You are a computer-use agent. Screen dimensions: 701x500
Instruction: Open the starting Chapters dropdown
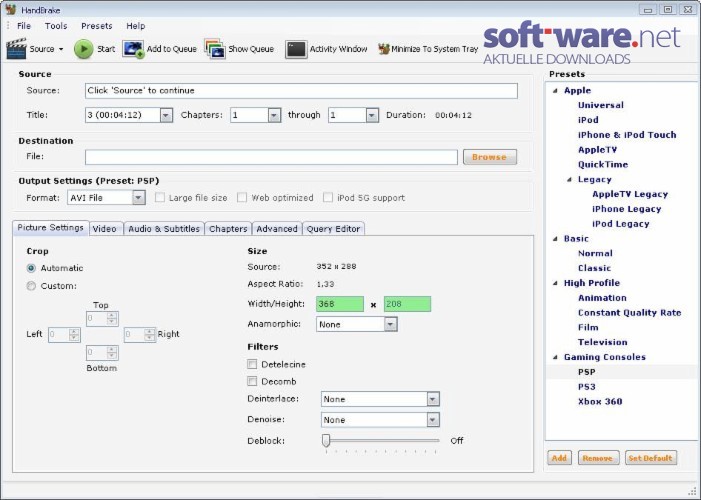click(274, 115)
